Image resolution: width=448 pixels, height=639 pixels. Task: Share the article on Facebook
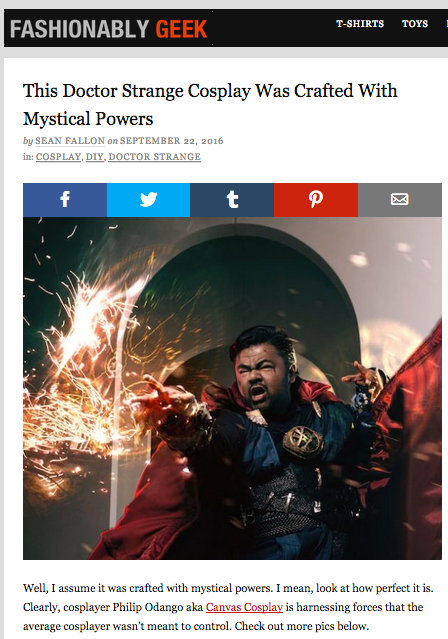point(65,200)
